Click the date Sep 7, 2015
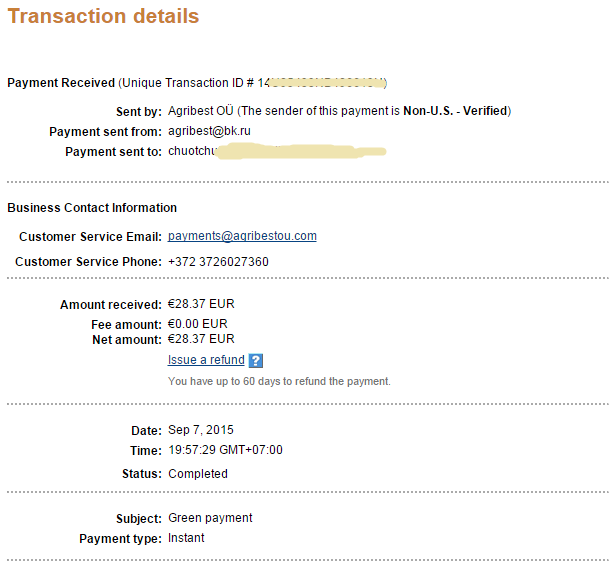This screenshot has height=570, width=616. coord(200,430)
